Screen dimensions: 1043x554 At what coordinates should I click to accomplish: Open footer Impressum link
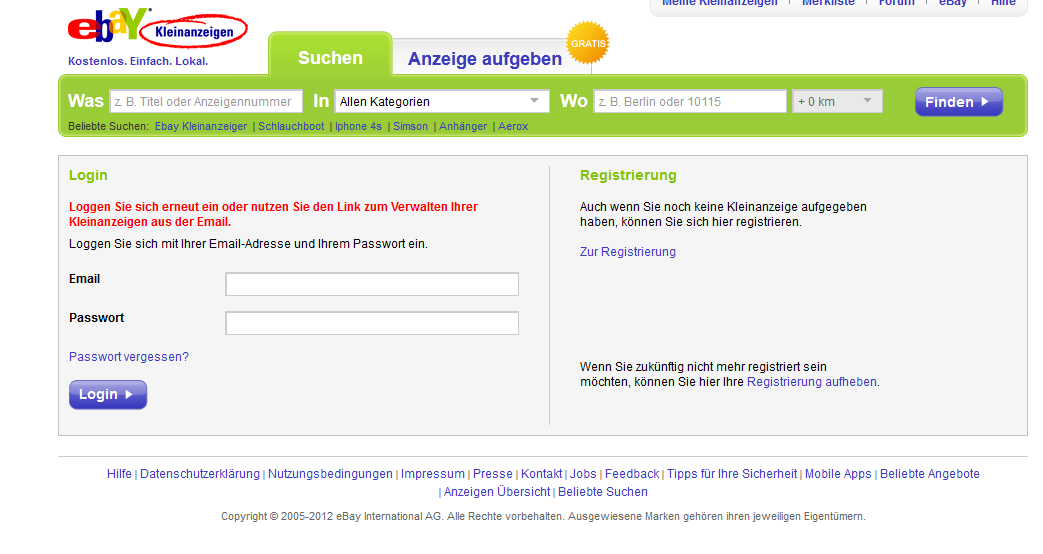(x=432, y=474)
